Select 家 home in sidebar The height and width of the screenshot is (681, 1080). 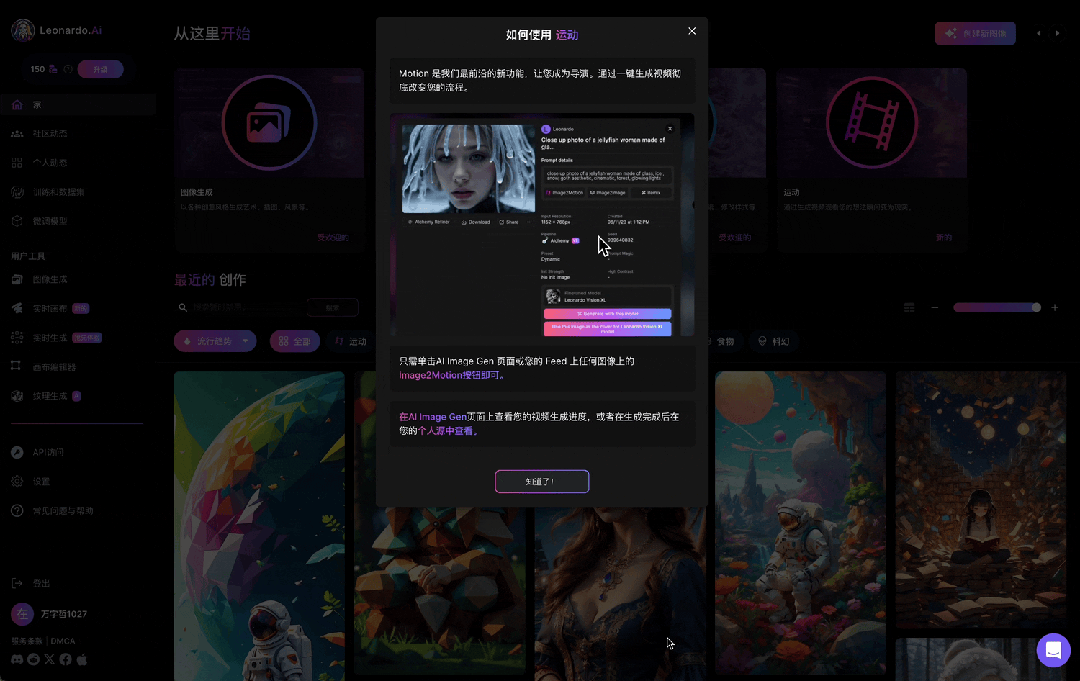tap(78, 105)
